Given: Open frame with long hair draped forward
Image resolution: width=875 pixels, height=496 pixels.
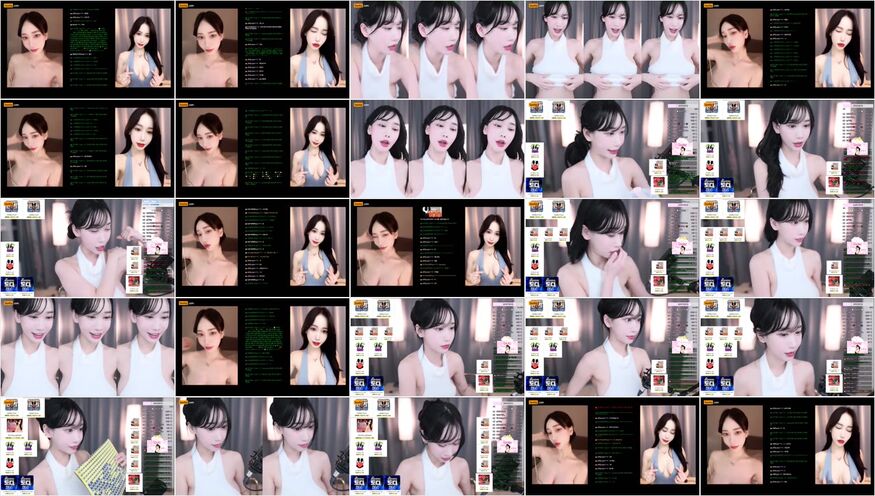Looking at the screenshot, I should [787, 148].
